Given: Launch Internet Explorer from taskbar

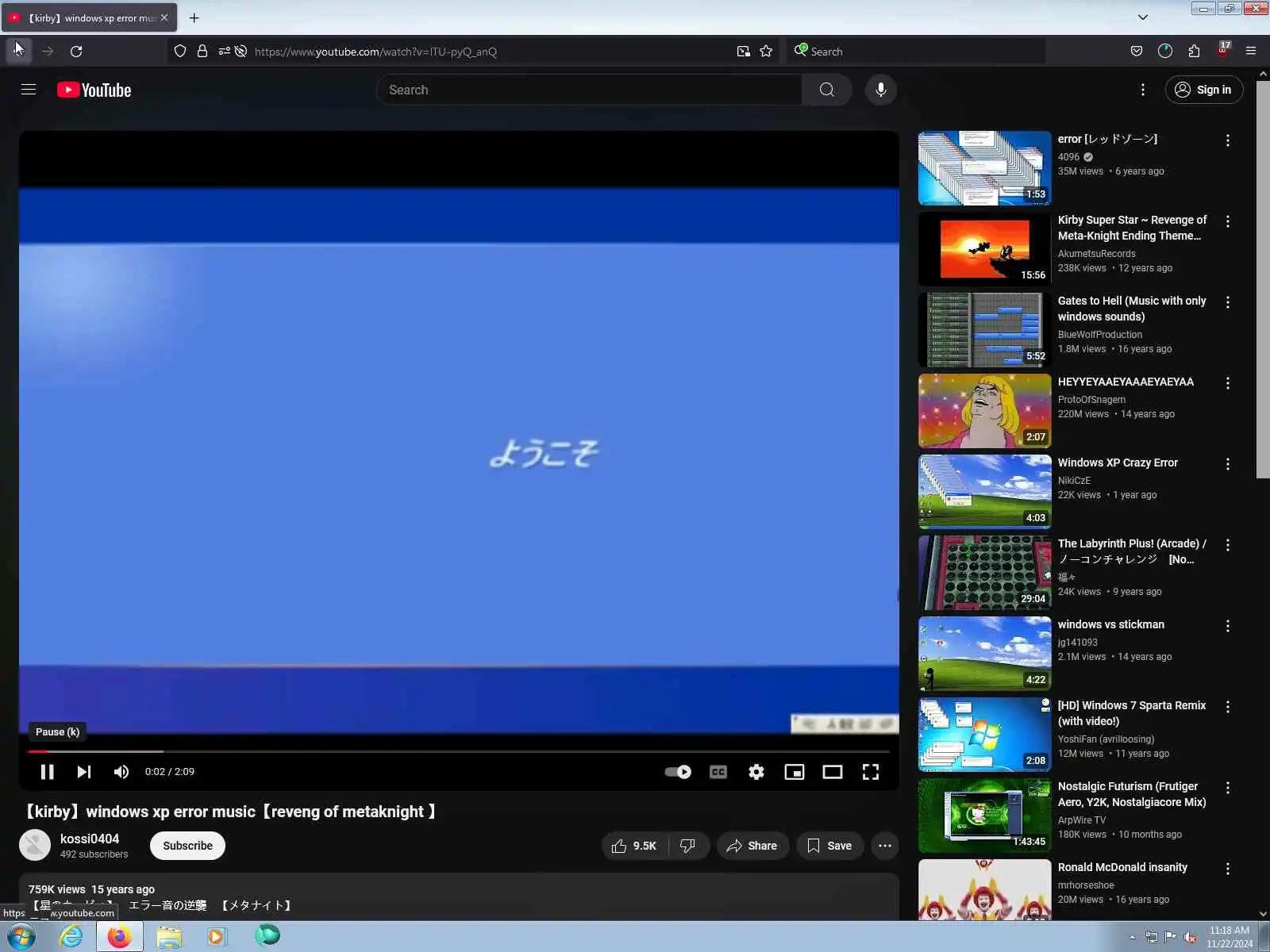Looking at the screenshot, I should click(x=71, y=936).
